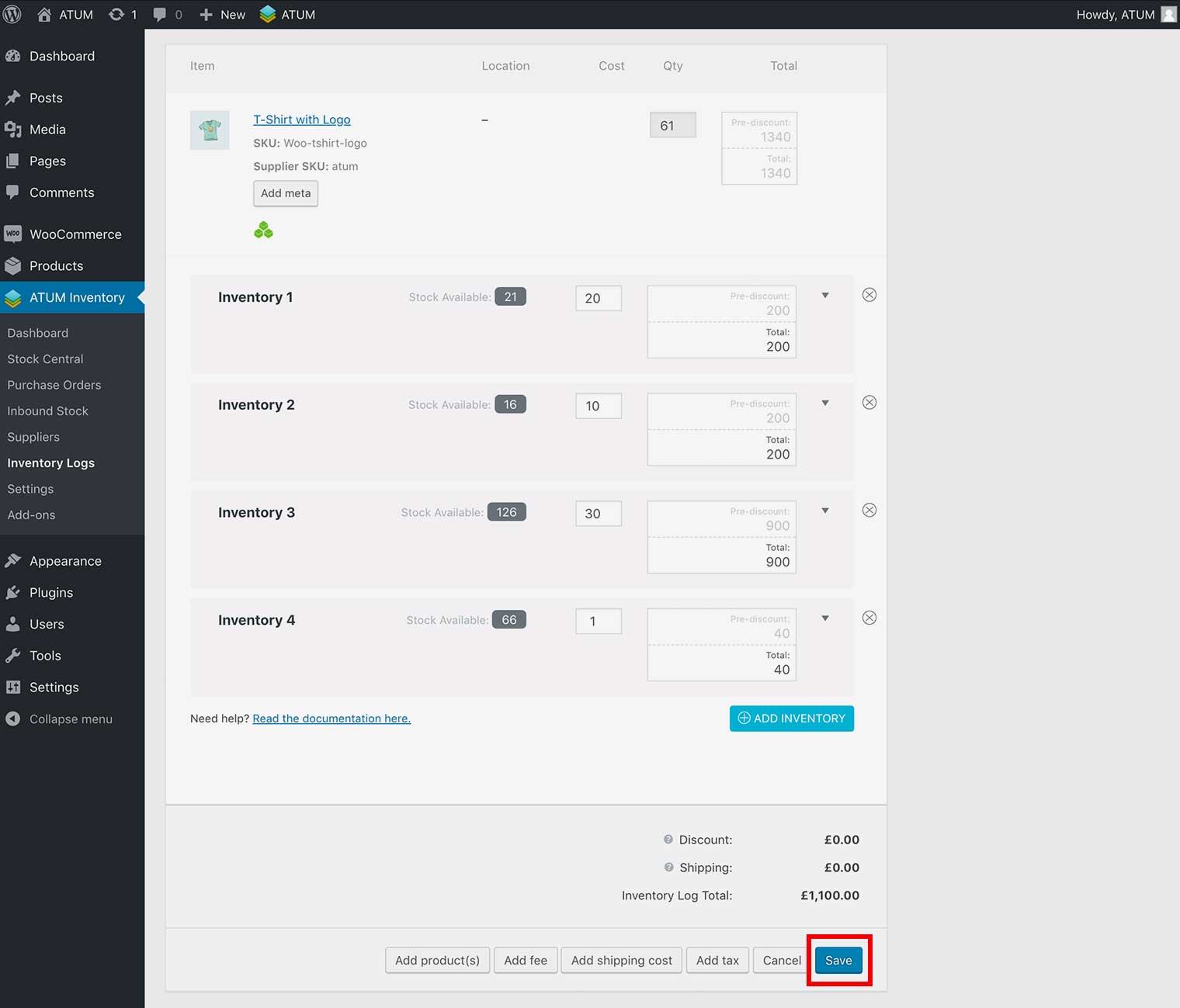The image size is (1180, 1008).
Task: Click the green multi-inventory cubes icon
Action: tap(263, 230)
